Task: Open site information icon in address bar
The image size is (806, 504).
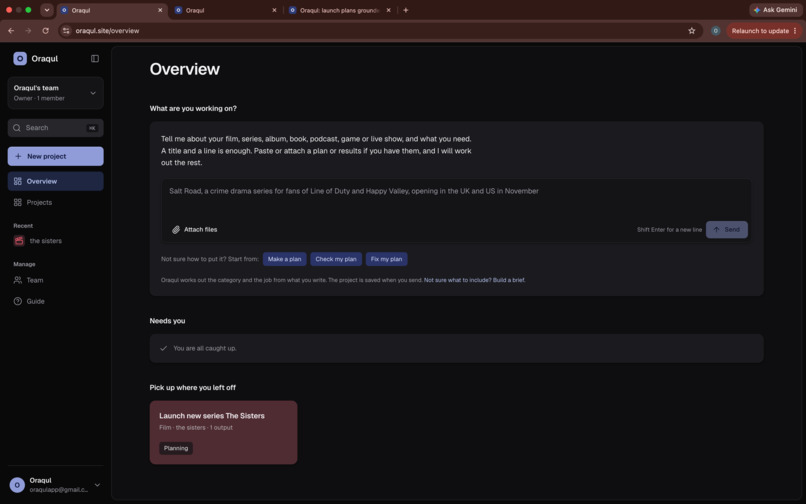Action: 66,31
